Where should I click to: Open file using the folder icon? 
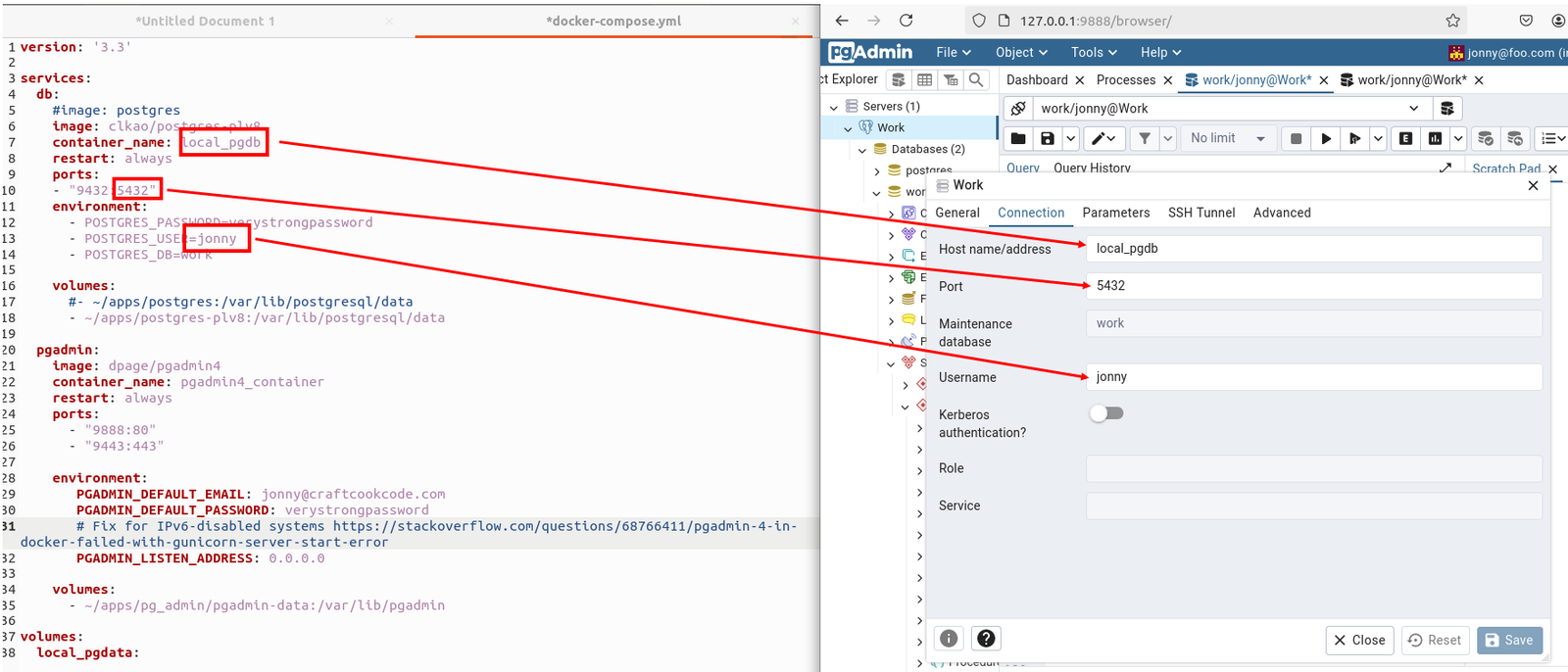click(x=1018, y=138)
